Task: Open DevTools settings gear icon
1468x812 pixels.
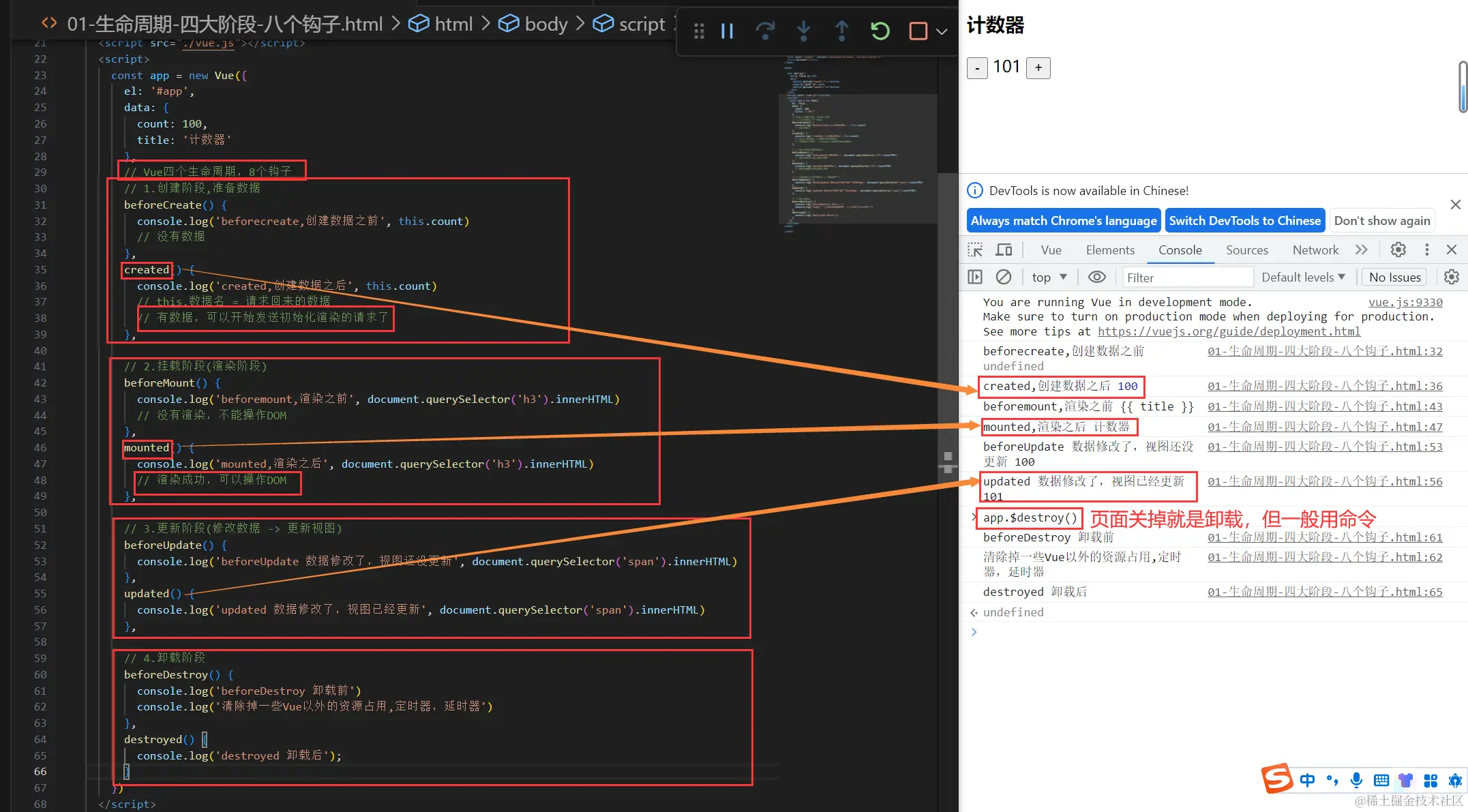Action: click(x=1398, y=250)
